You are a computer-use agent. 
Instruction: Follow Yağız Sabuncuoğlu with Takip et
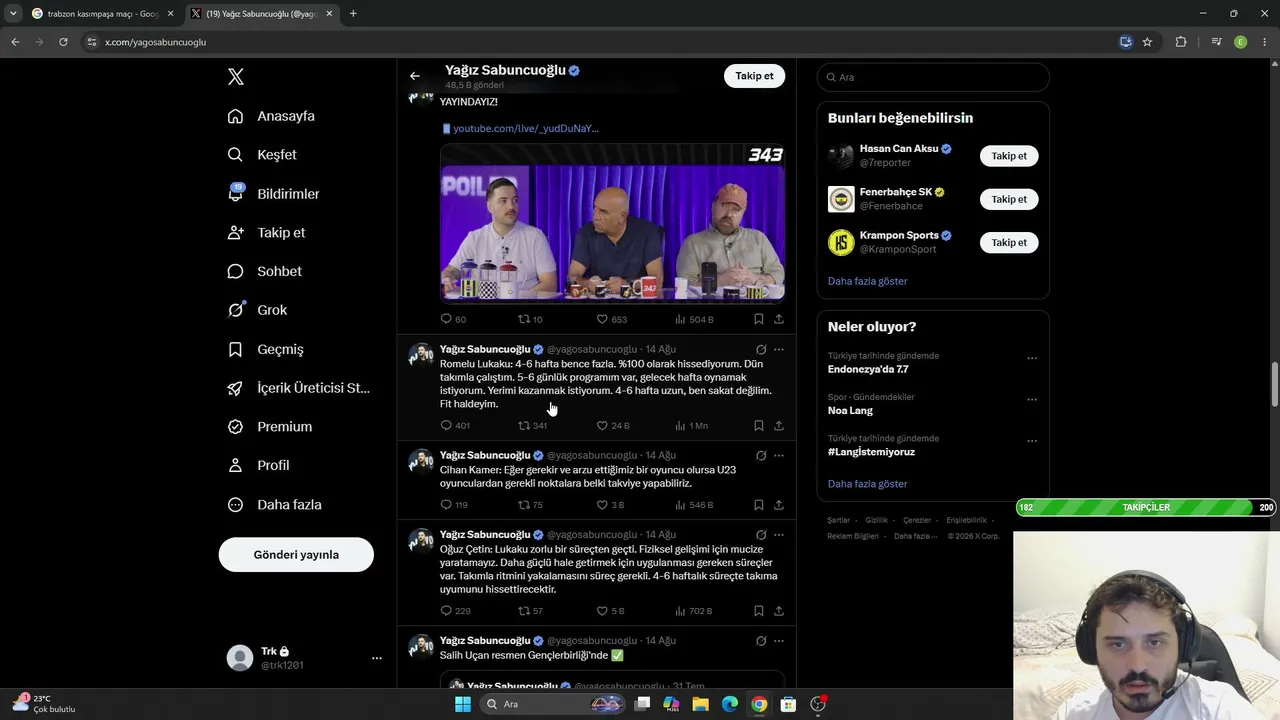click(754, 76)
